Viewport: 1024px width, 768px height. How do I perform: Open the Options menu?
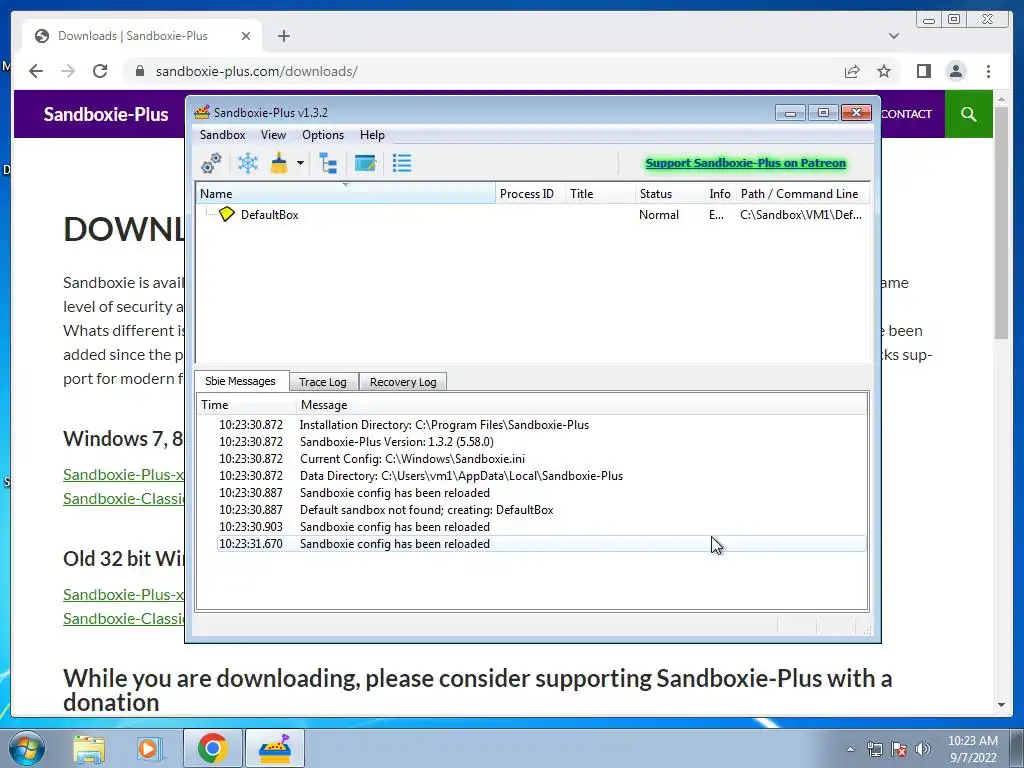(323, 135)
